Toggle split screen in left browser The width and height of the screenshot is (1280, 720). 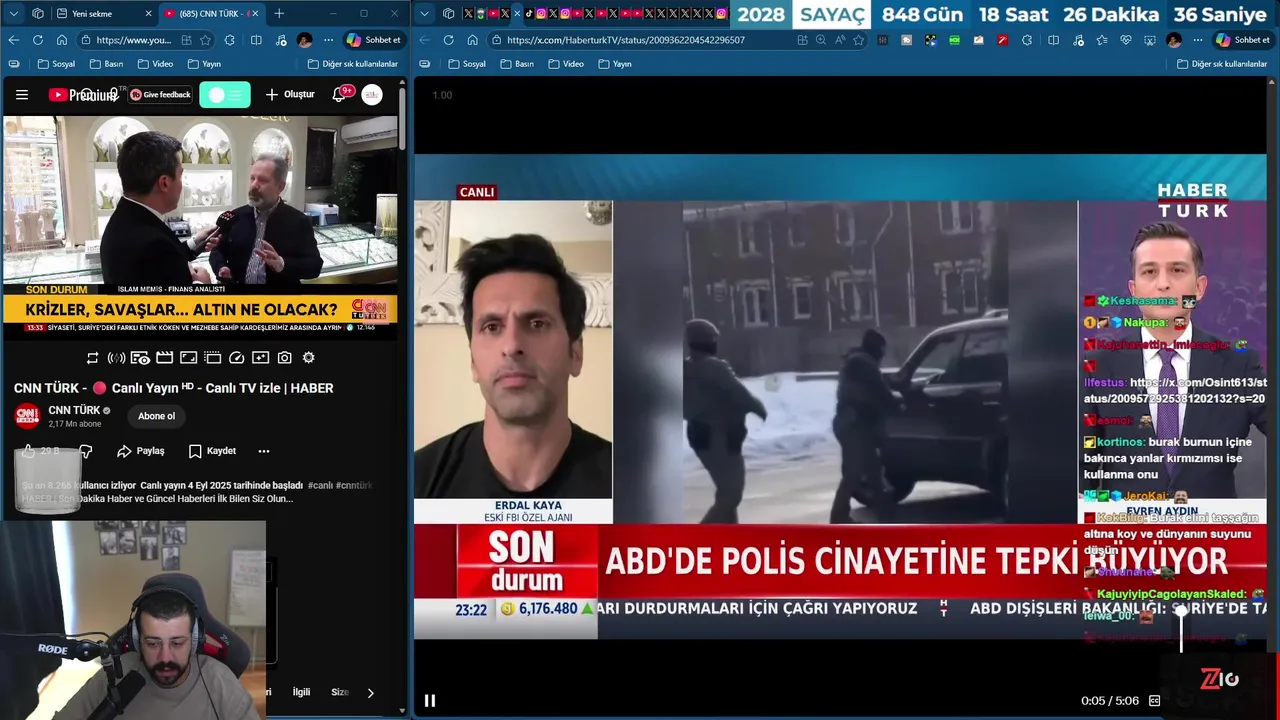256,40
